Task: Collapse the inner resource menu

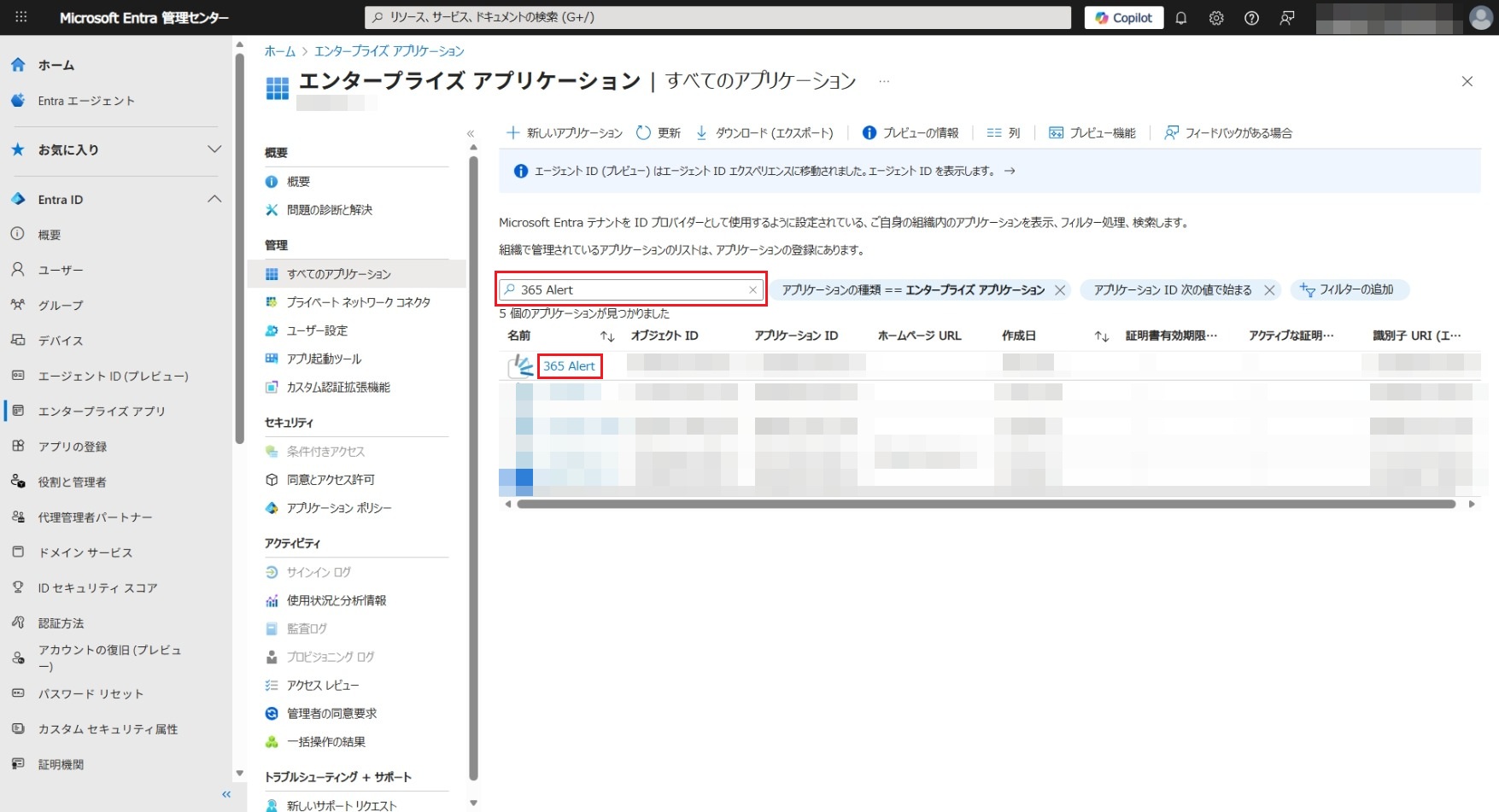Action: pos(470,133)
